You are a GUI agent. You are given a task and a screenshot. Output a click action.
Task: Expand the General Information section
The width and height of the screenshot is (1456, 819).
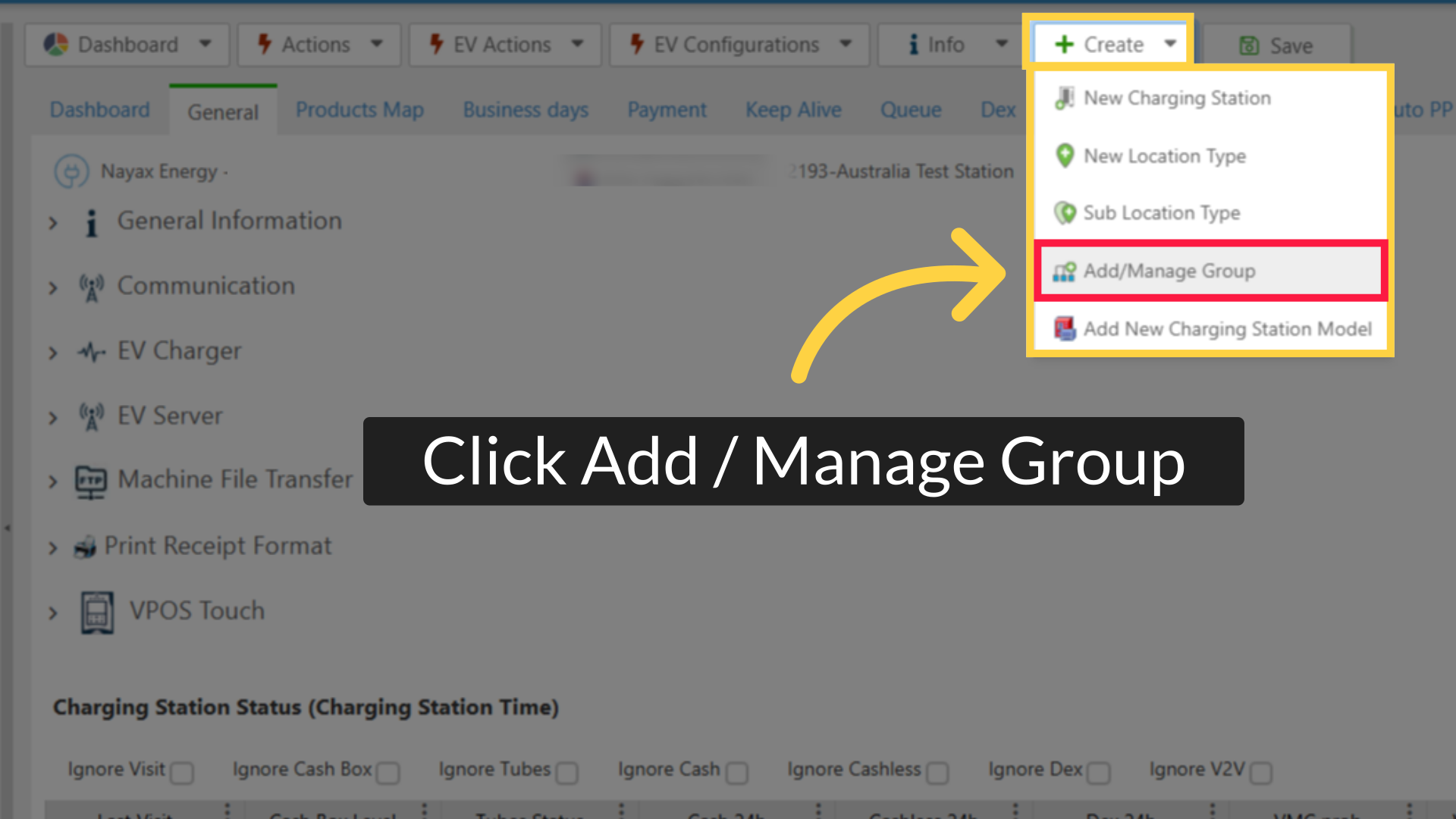tap(52, 223)
